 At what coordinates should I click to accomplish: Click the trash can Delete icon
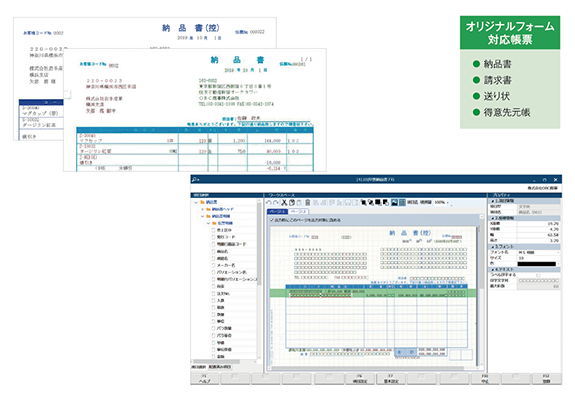click(308, 202)
